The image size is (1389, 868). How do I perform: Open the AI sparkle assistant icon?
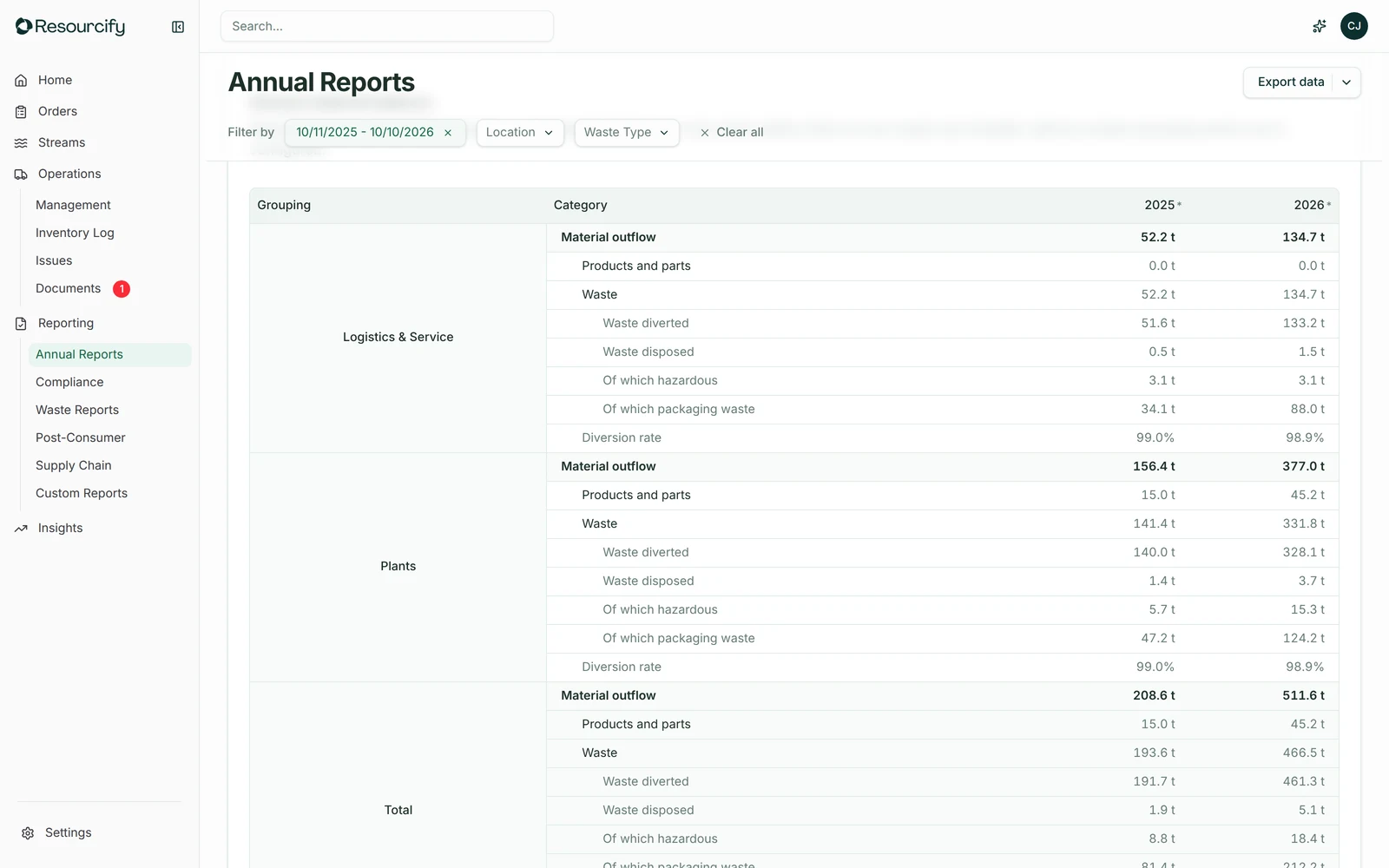pos(1319,26)
